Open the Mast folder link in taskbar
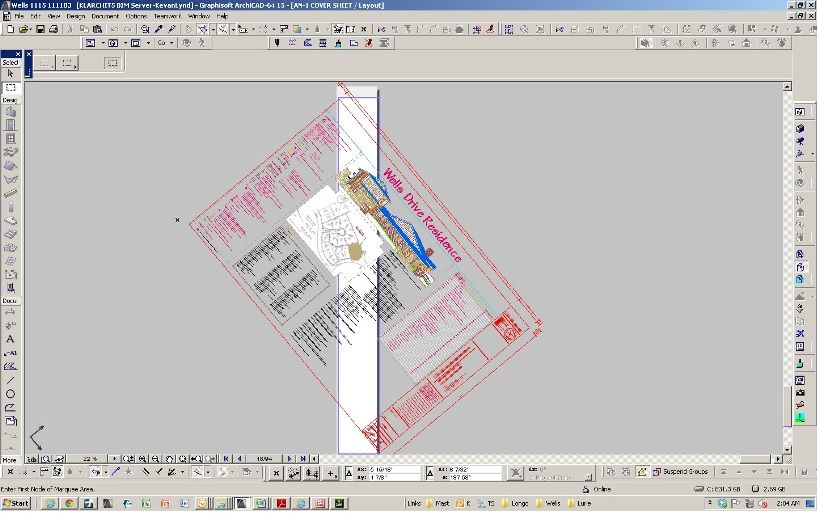 (x=438, y=504)
